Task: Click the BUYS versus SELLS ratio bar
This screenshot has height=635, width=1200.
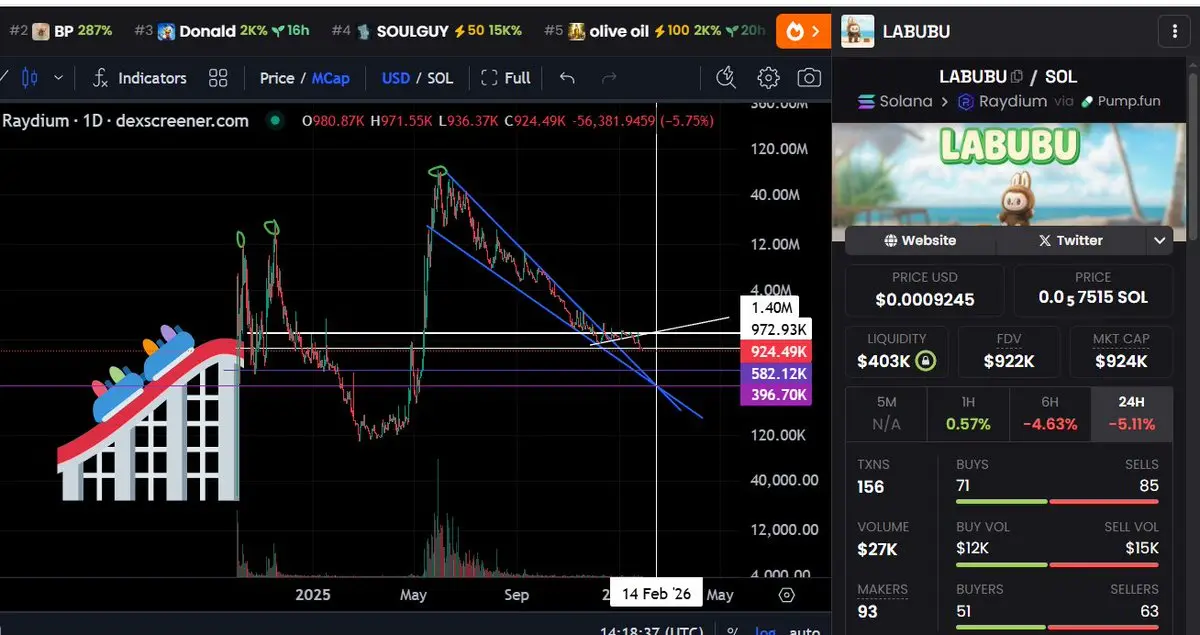Action: point(1057,502)
